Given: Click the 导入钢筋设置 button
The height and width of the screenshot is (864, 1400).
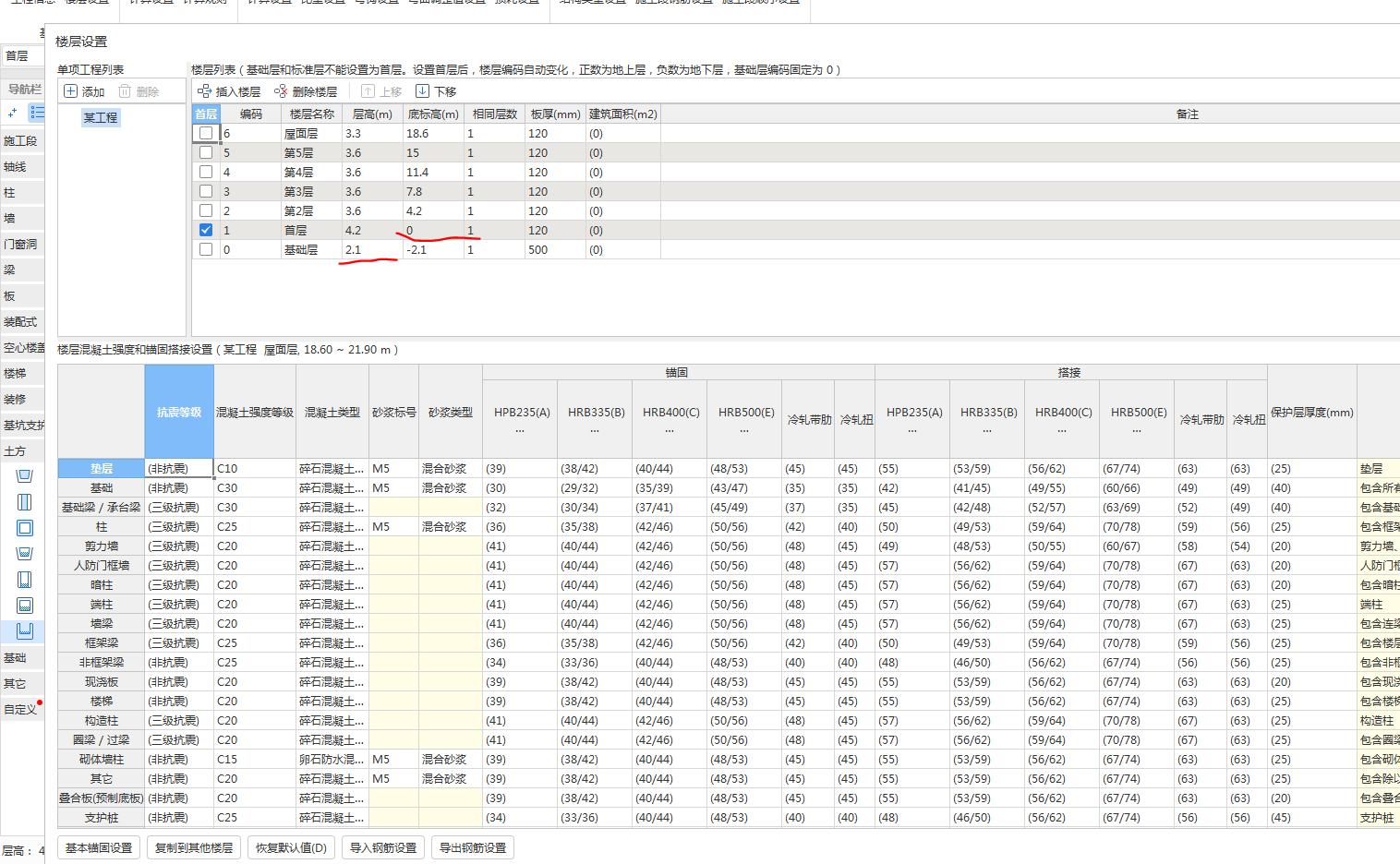Looking at the screenshot, I should pos(383,847).
